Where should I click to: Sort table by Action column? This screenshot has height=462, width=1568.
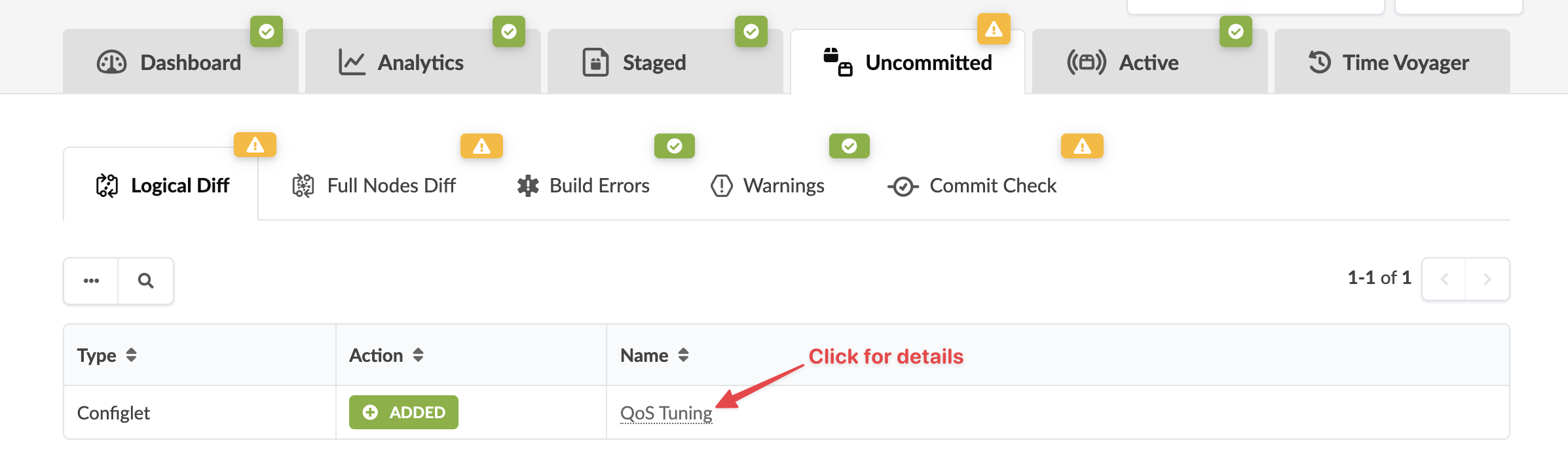(418, 355)
